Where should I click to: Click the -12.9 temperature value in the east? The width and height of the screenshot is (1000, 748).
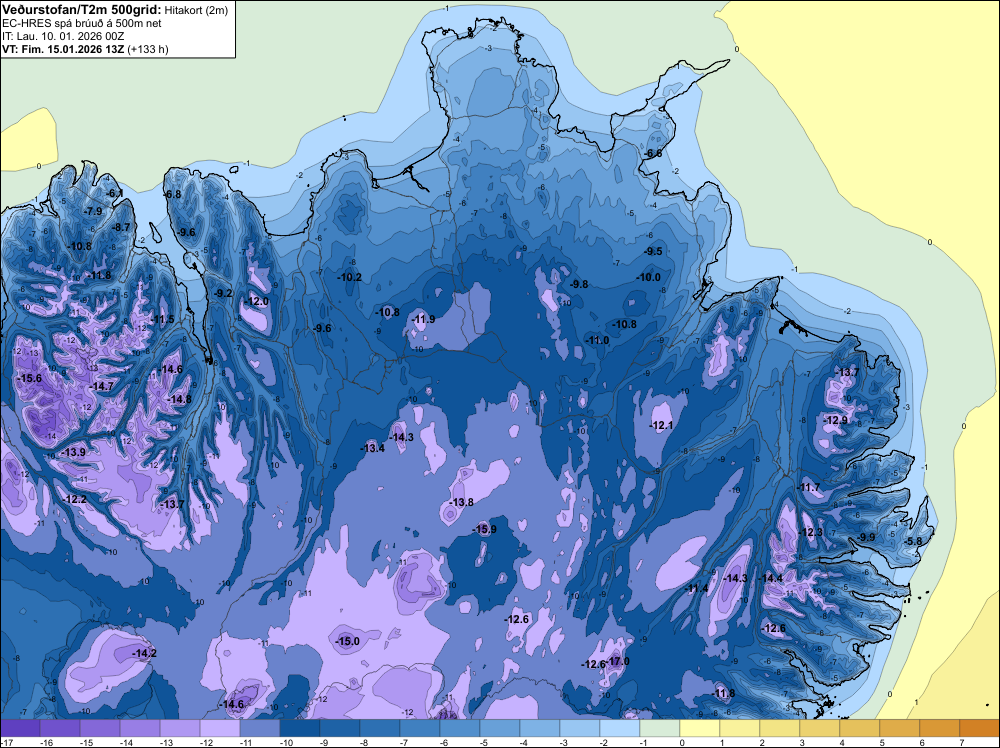(x=836, y=420)
